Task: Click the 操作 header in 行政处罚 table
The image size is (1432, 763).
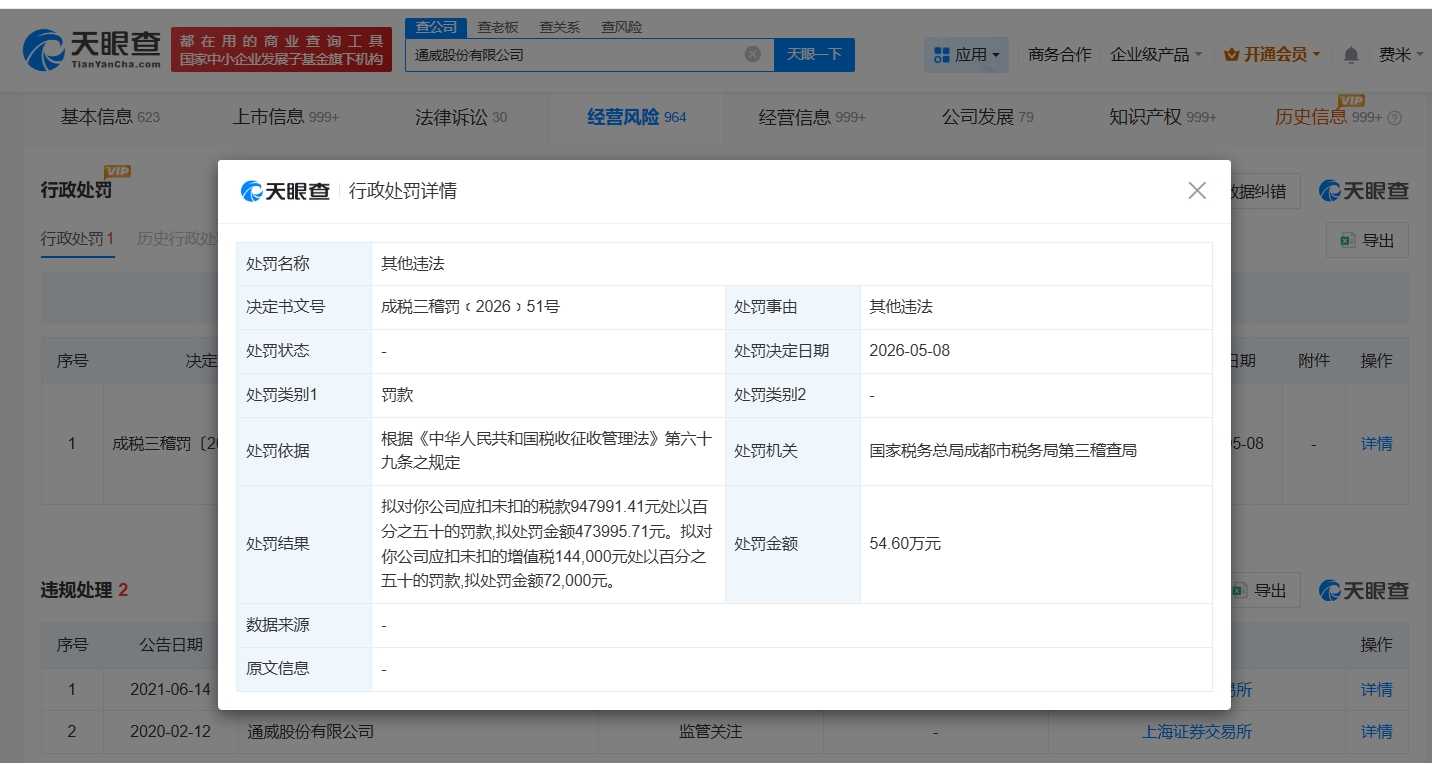Action: 1376,360
